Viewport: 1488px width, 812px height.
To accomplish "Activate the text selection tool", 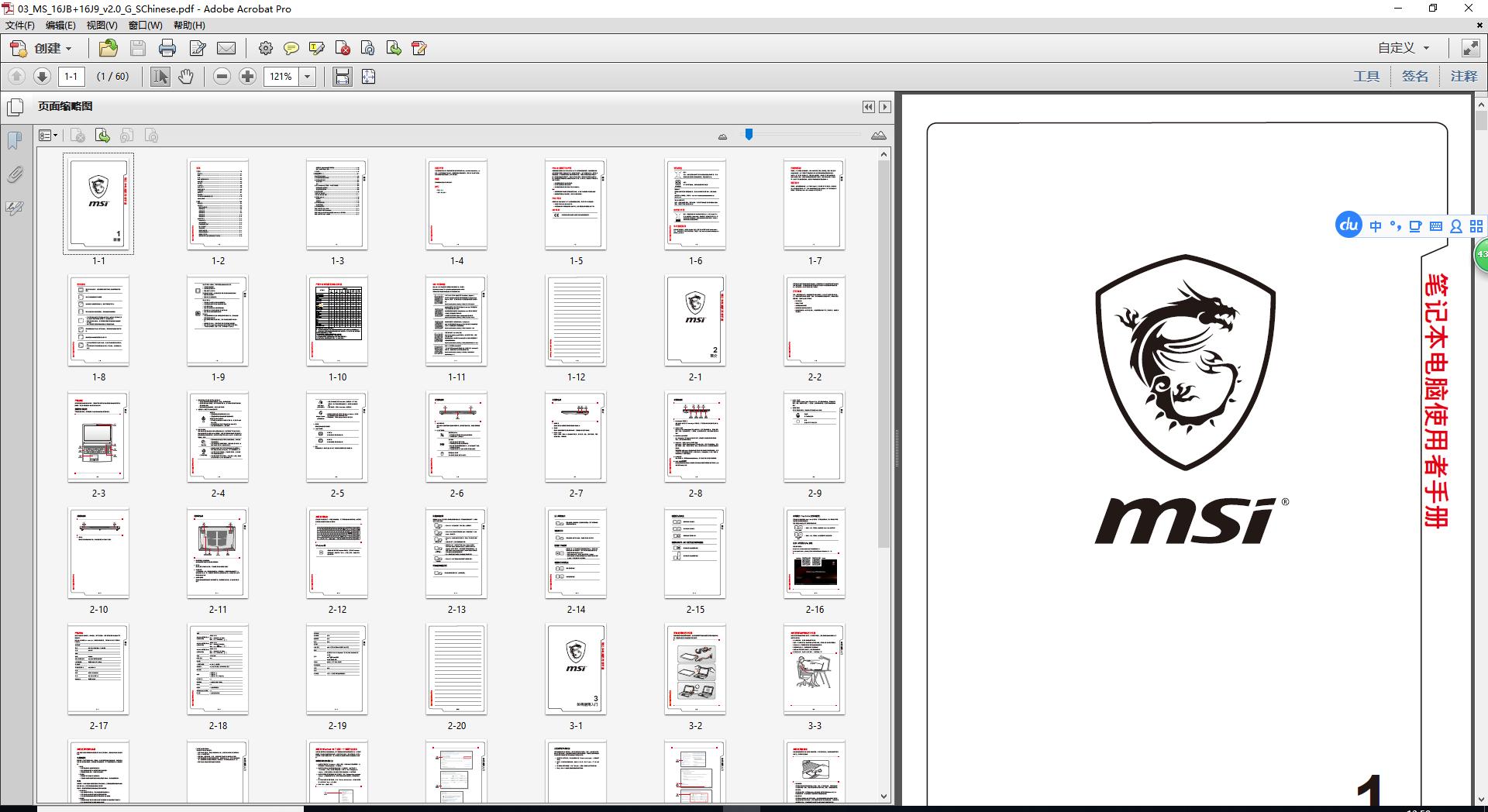I will point(159,76).
